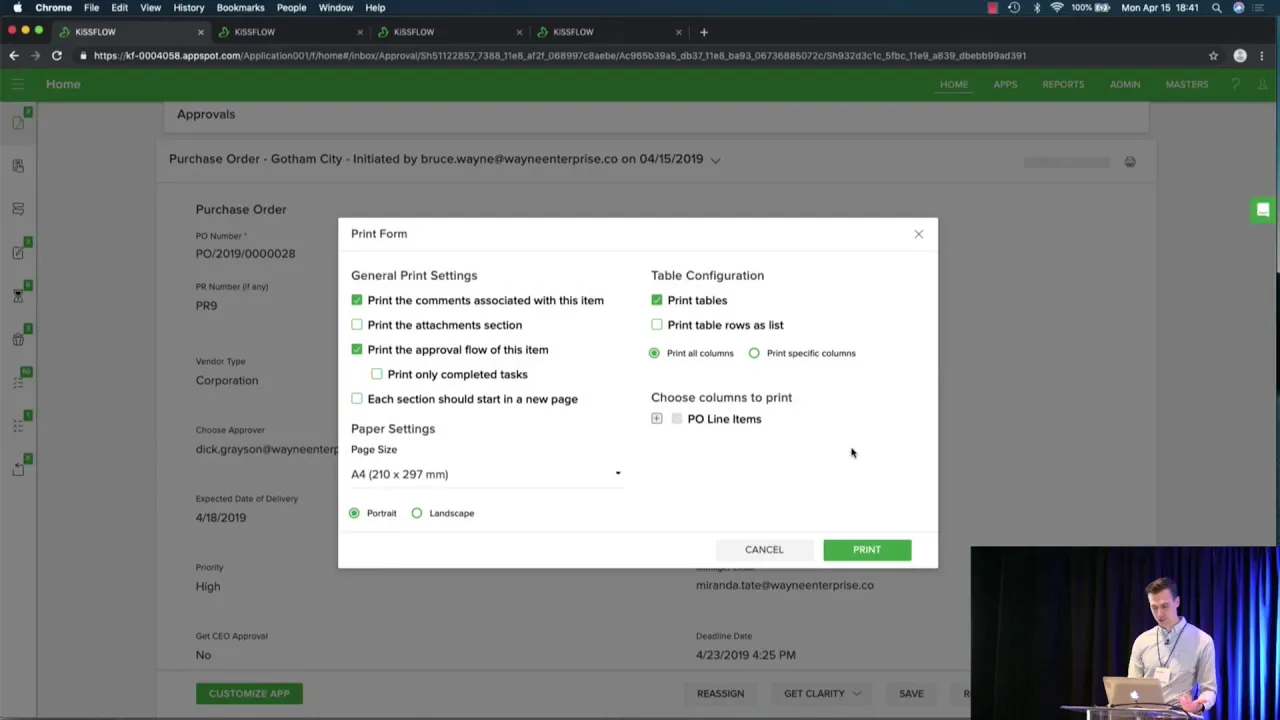
Task: Open Time Machine menu bar icon
Action: click(1014, 8)
